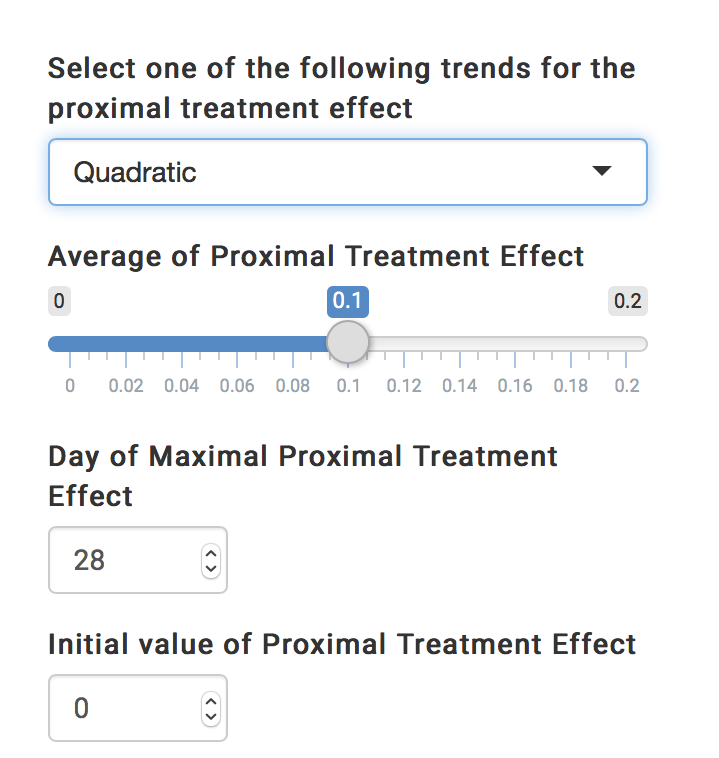Click the blue 0.1 value bubble
Screen dimensions: 719x758
pos(348,301)
